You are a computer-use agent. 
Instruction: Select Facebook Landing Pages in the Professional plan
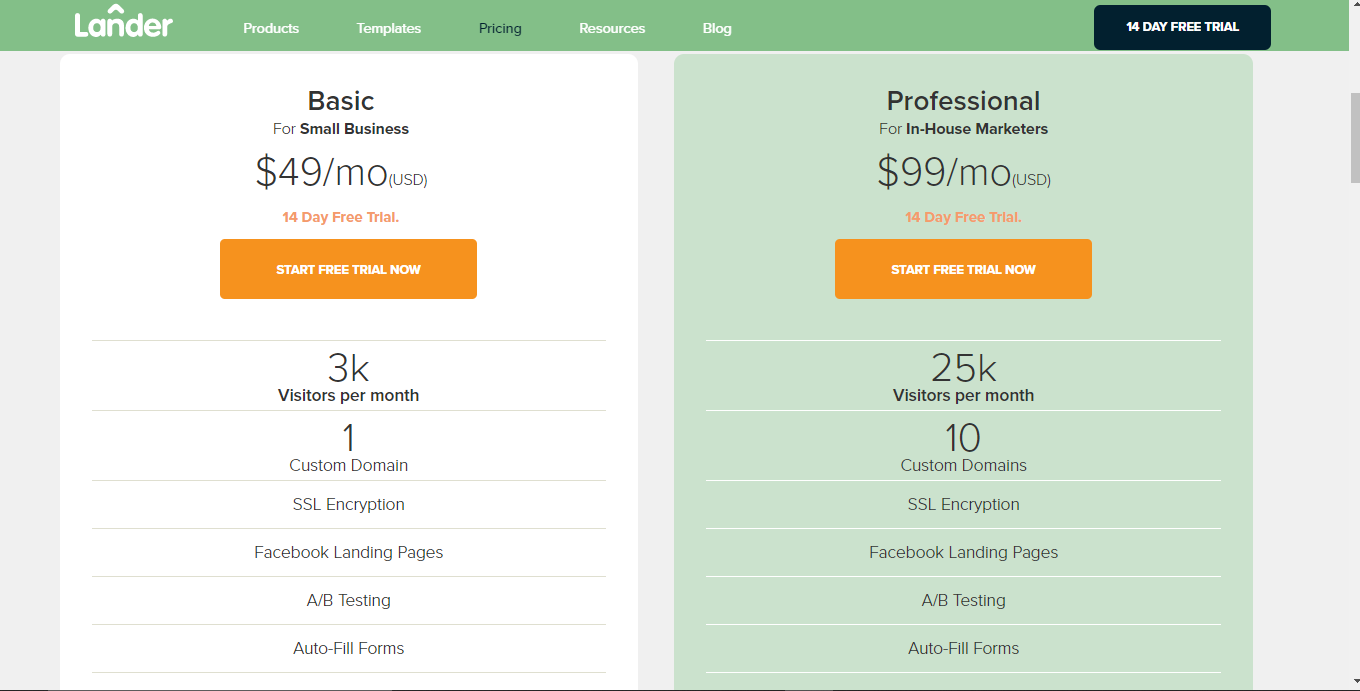click(x=963, y=552)
